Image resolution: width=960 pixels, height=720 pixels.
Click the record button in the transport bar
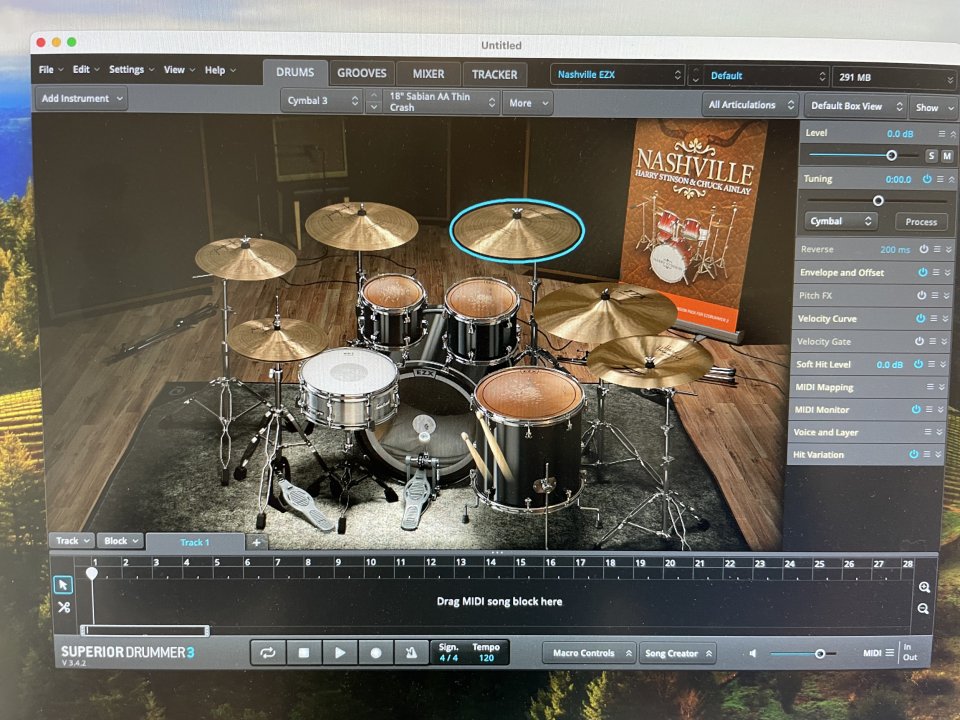375,652
